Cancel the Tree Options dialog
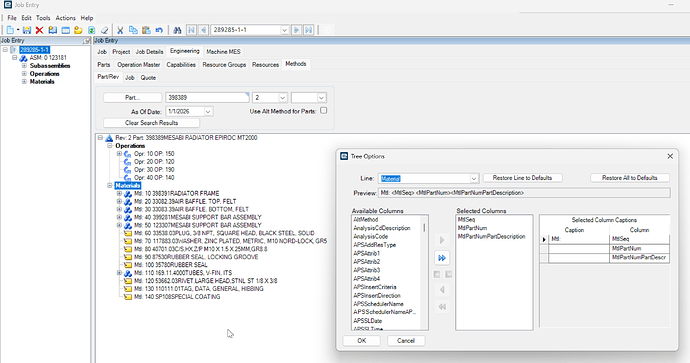This screenshot has width=690, height=363. click(406, 341)
